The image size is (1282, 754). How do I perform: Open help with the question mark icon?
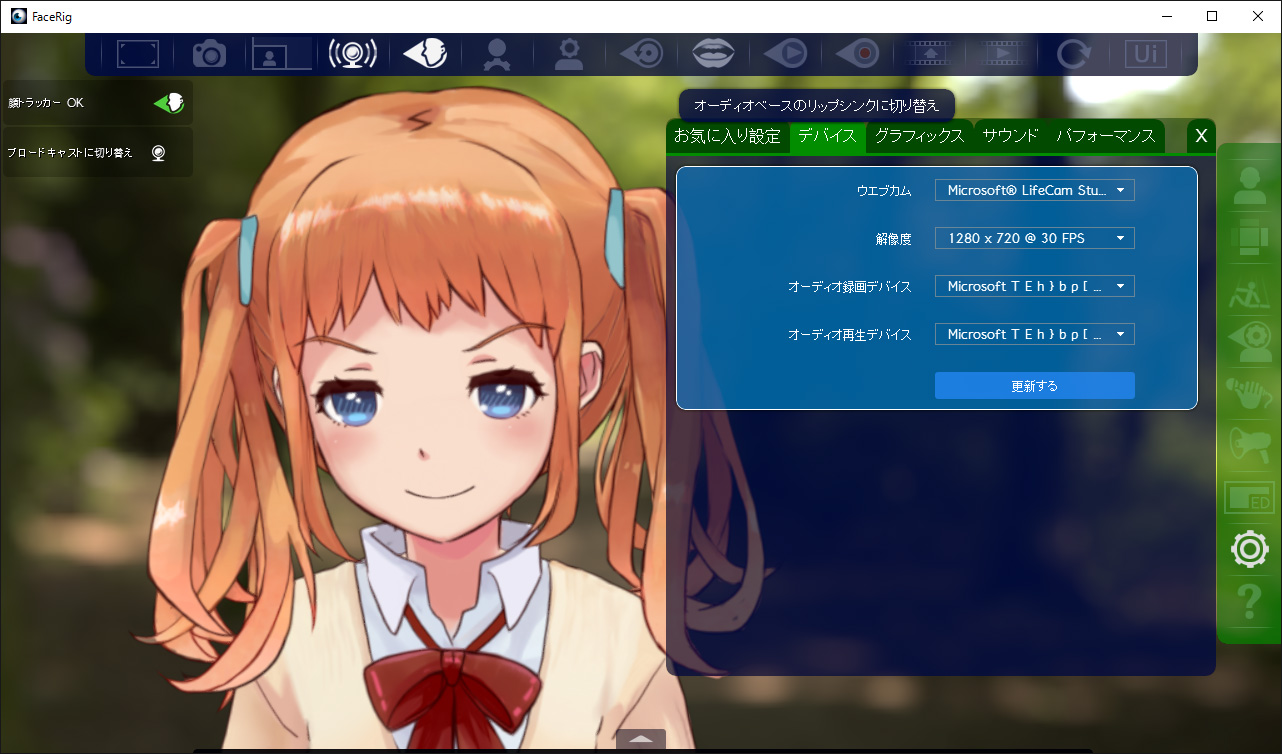[x=1250, y=601]
